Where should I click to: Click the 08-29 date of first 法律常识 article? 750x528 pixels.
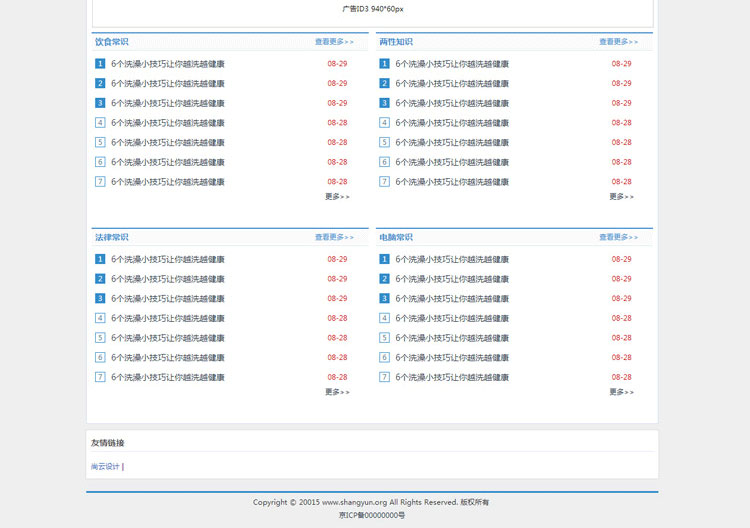[x=337, y=259]
